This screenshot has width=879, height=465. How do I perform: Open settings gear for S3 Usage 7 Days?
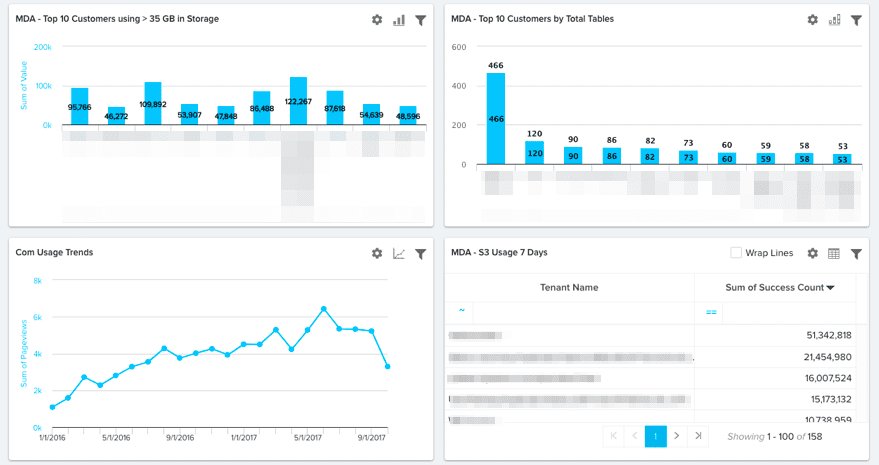point(812,254)
